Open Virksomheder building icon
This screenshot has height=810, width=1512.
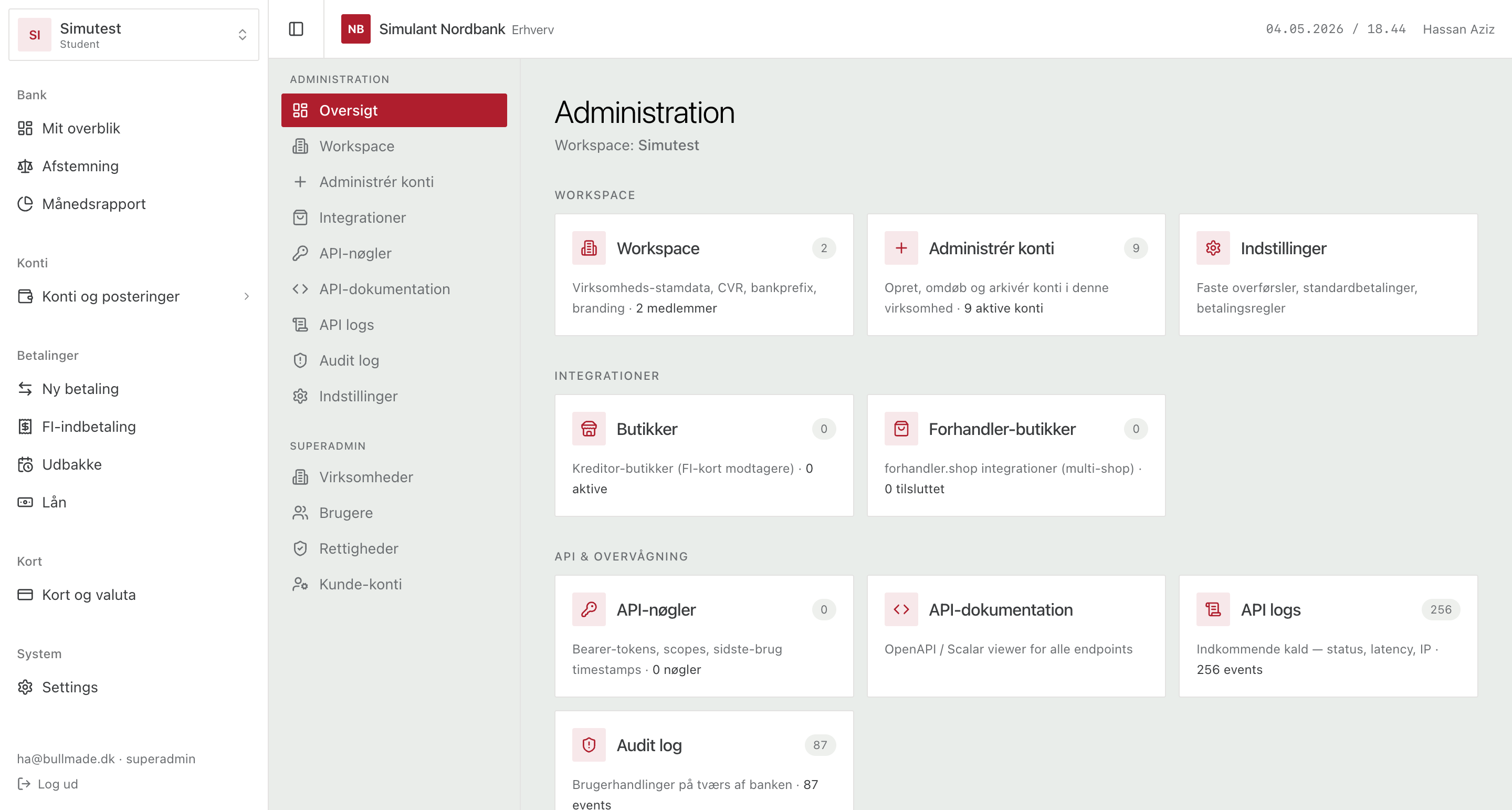(x=300, y=477)
